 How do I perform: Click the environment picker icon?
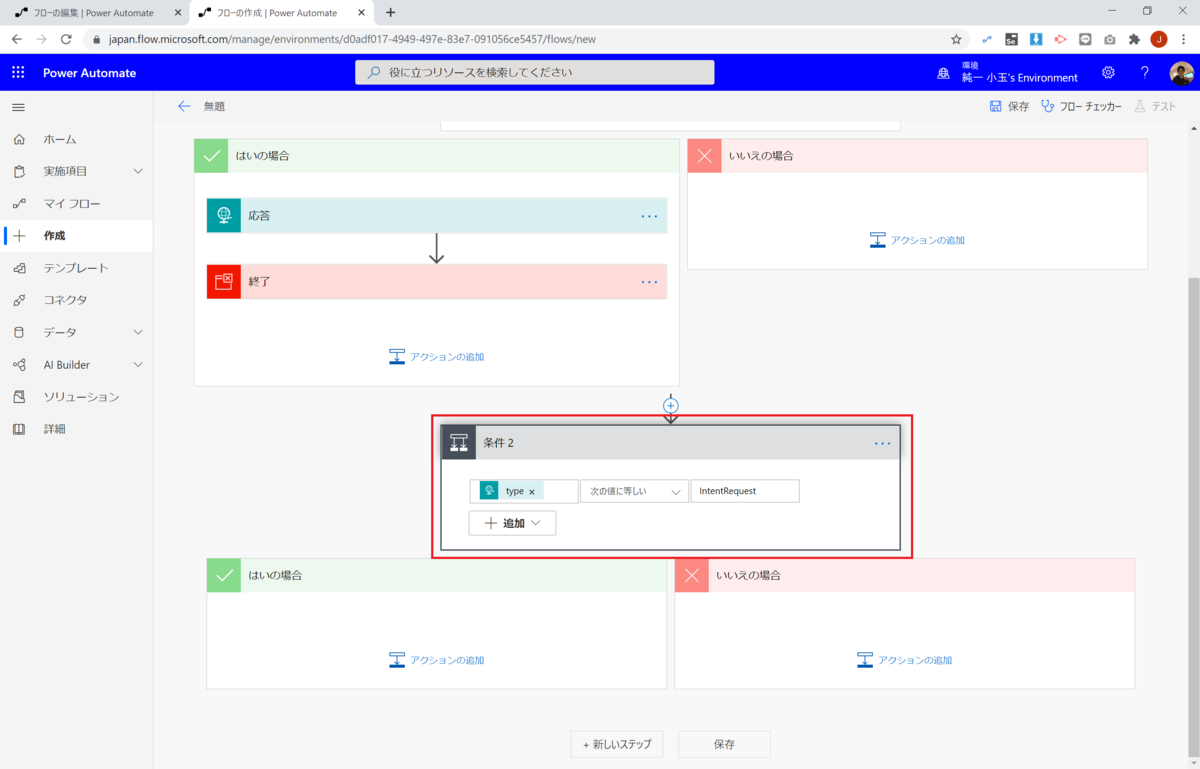coord(943,73)
